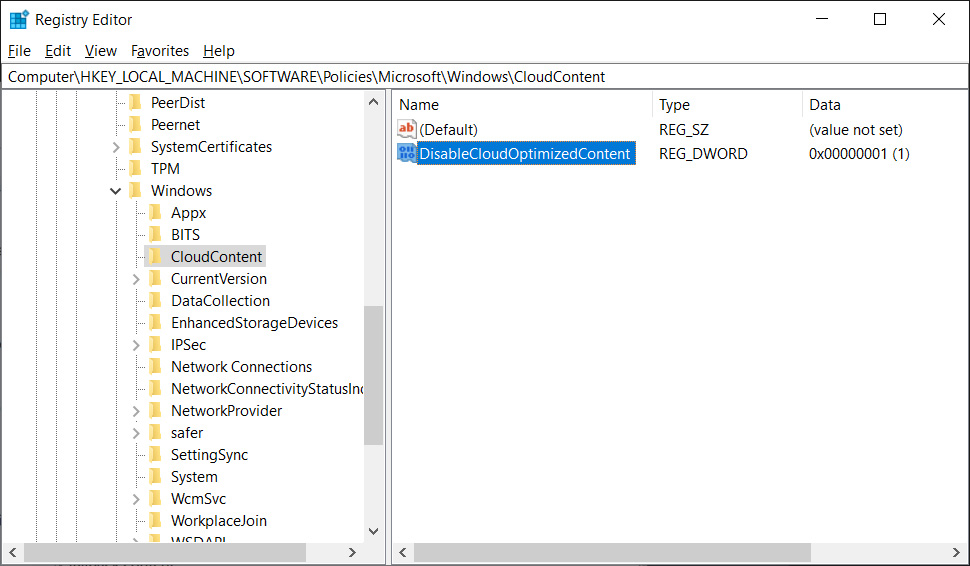Click the EnhancedStorageDevices folder icon
This screenshot has width=970, height=566.
(x=156, y=322)
